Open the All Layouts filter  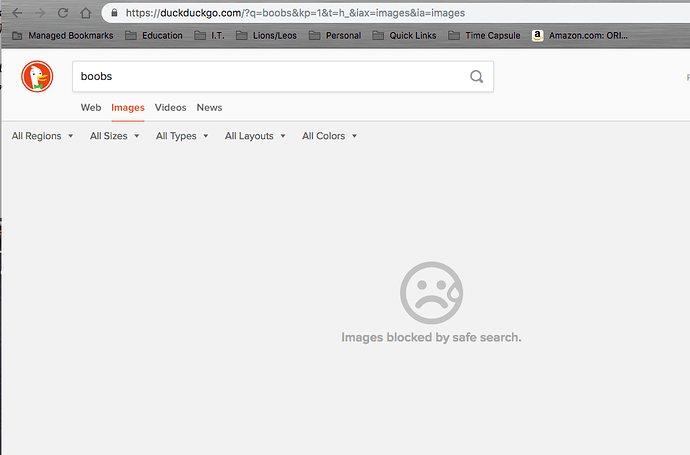[x=255, y=136]
